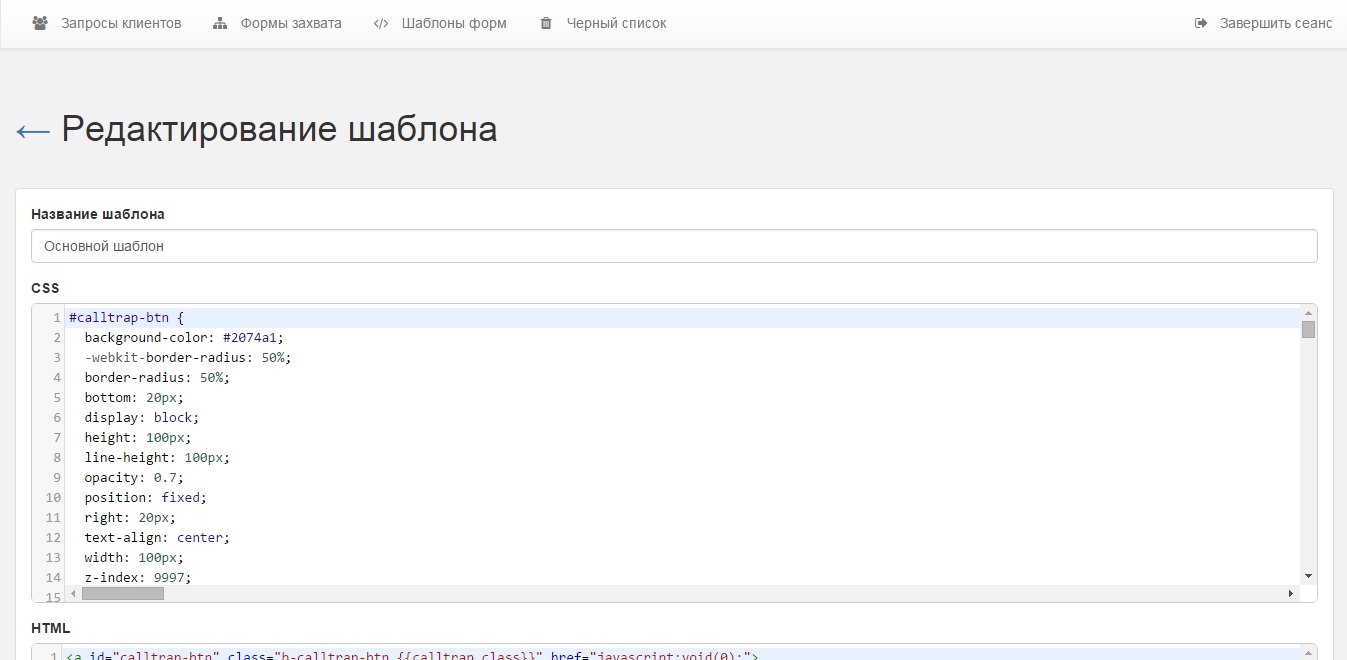
Task: Open the Шаблоны форм menu item
Action: coord(453,23)
